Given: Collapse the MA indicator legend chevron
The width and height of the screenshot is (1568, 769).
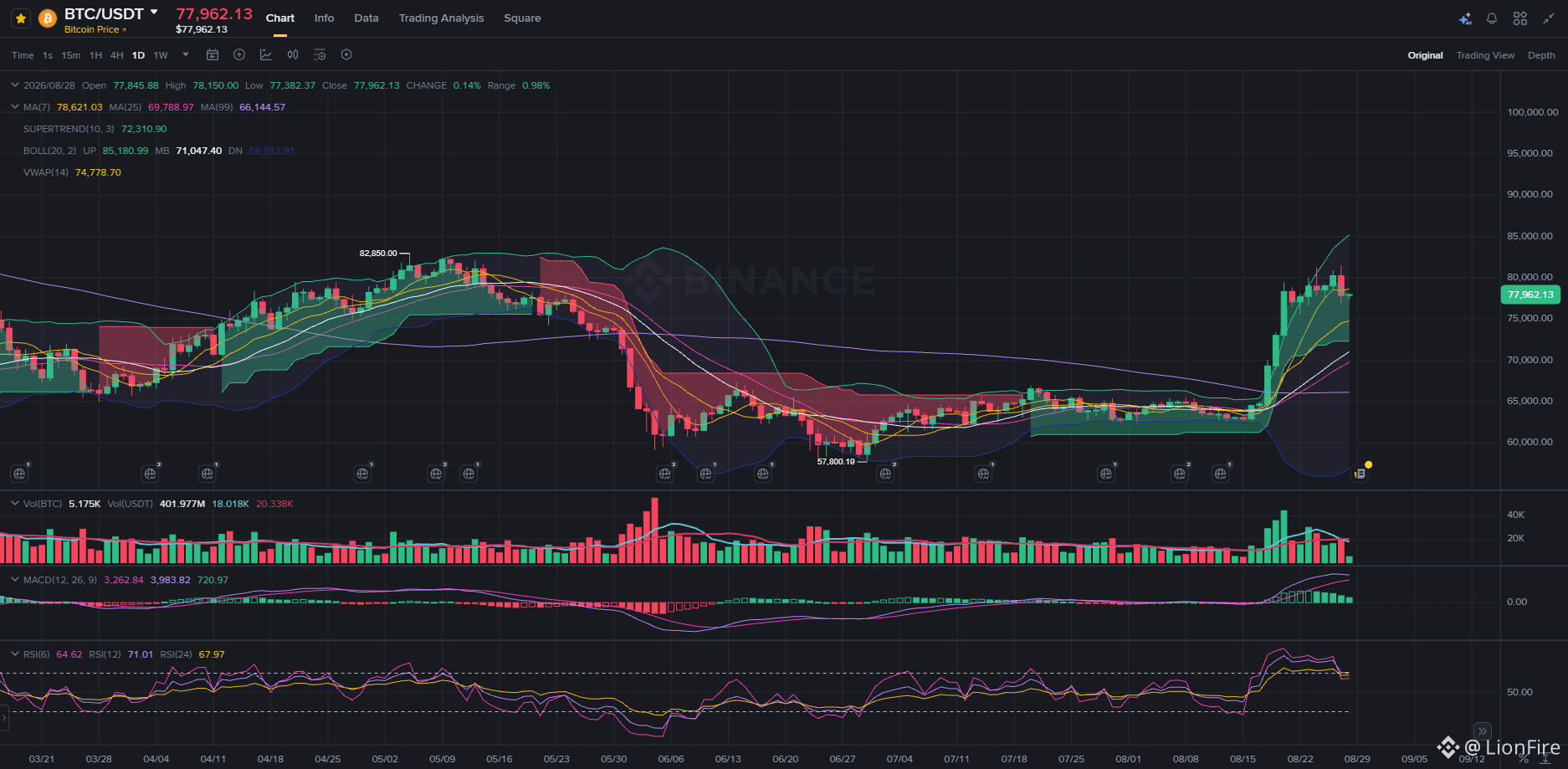Looking at the screenshot, I should [x=14, y=107].
